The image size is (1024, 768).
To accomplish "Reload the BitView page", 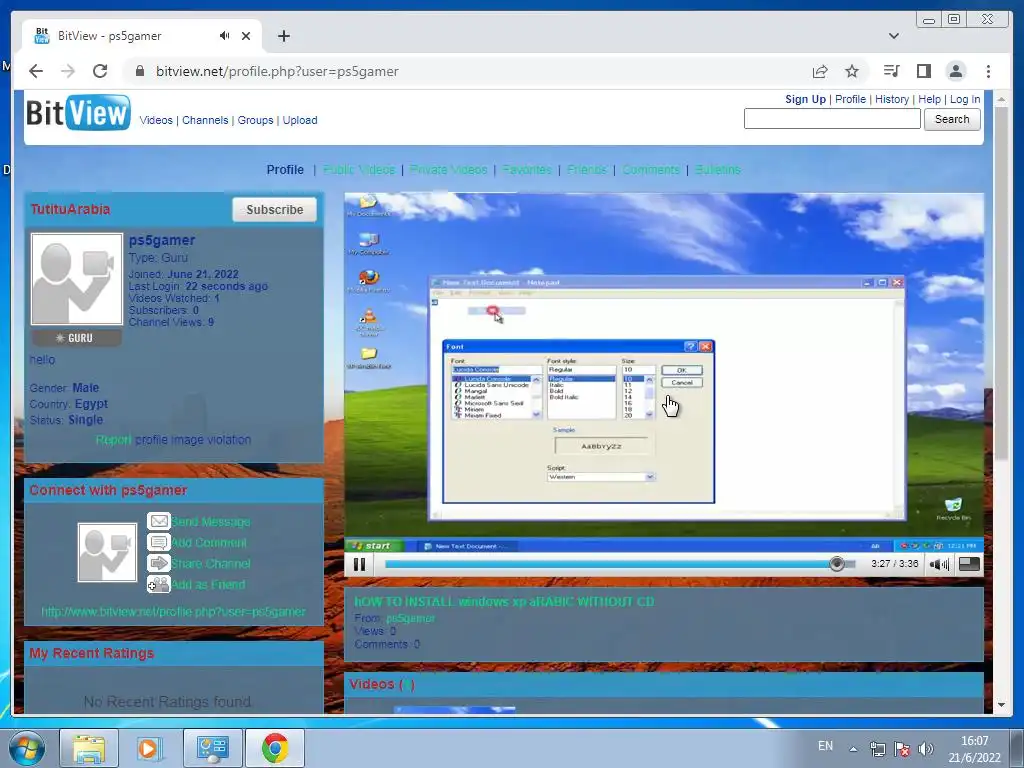I will pos(100,71).
